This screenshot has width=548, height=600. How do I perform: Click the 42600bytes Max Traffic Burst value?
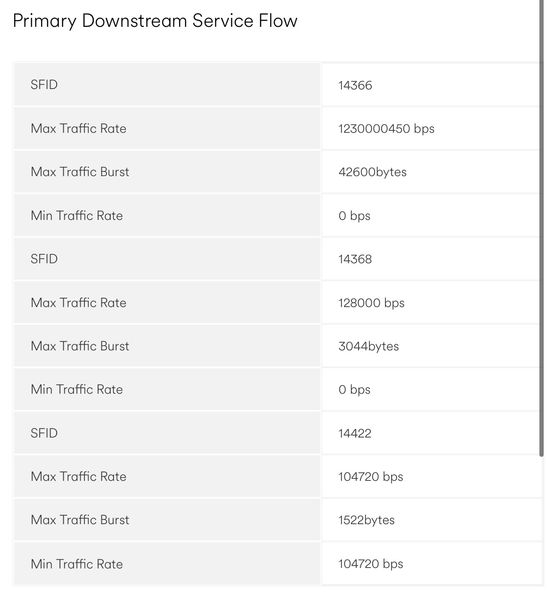(372, 172)
